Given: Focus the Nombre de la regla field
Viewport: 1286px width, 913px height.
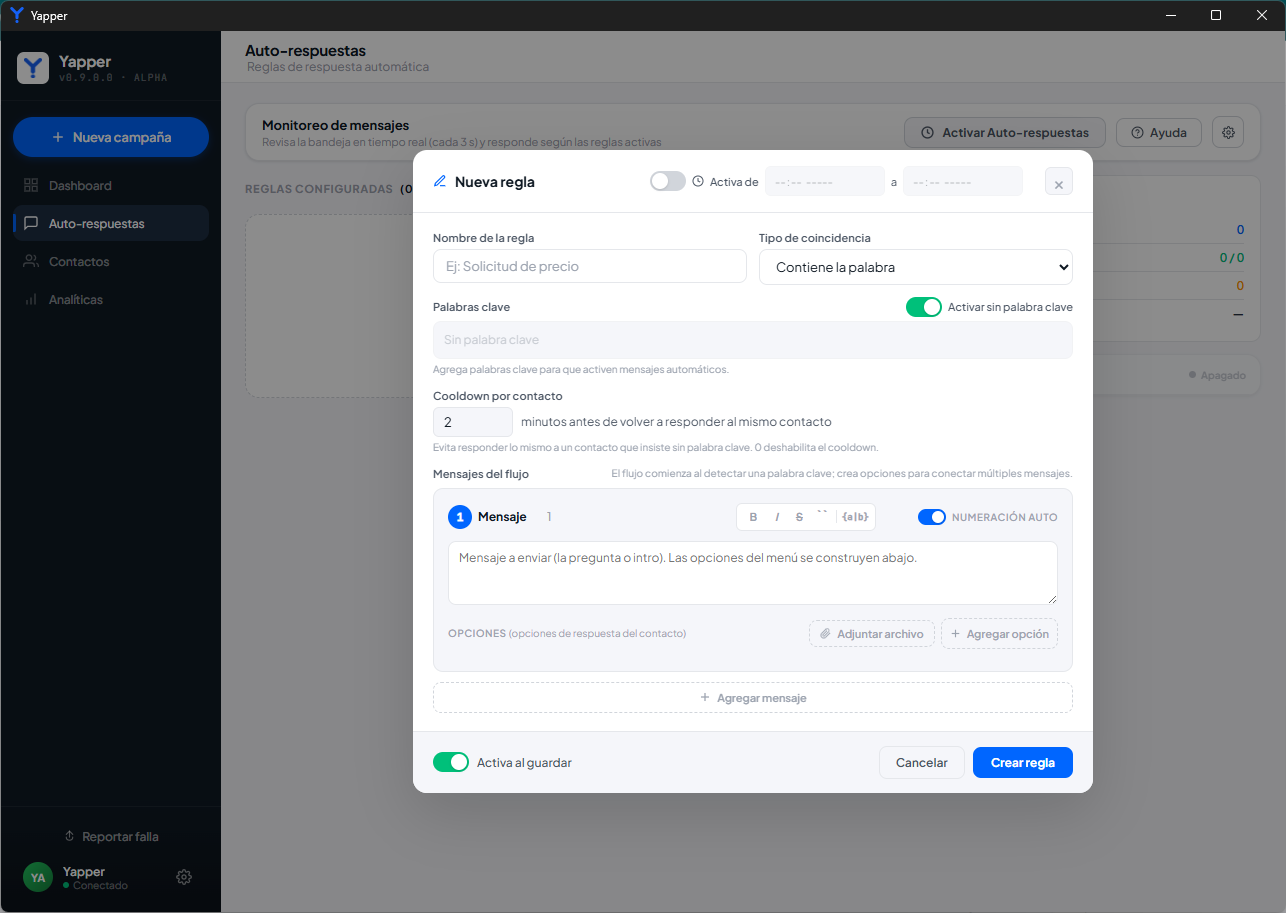Looking at the screenshot, I should pyautogui.click(x=590, y=266).
